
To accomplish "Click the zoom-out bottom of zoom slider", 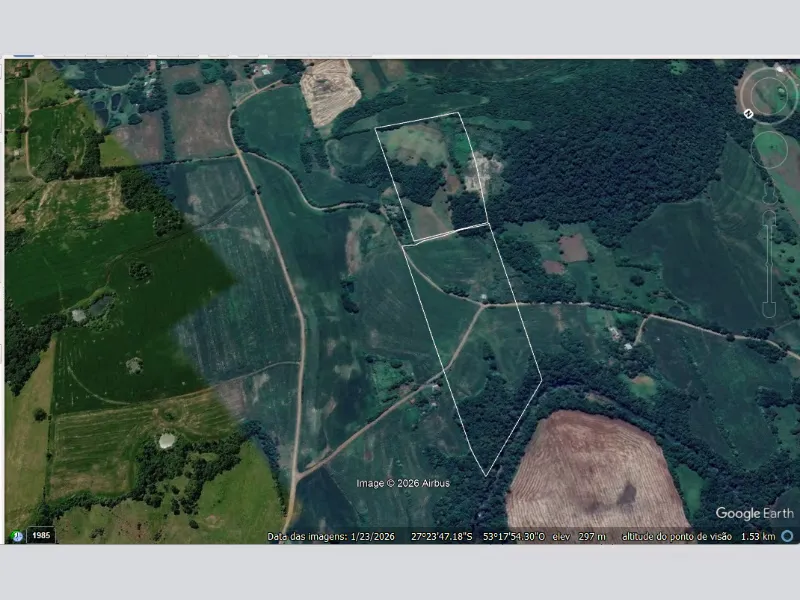I will click(x=769, y=311).
